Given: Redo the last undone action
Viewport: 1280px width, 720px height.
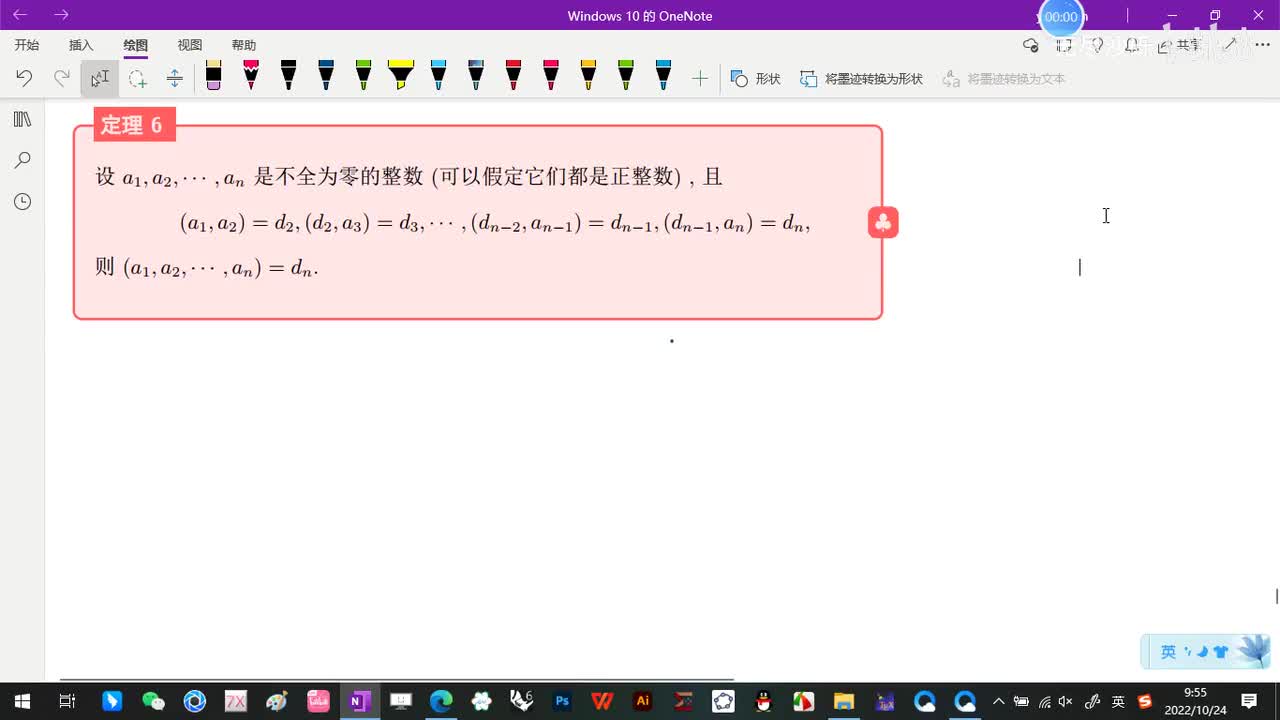Looking at the screenshot, I should pos(61,78).
